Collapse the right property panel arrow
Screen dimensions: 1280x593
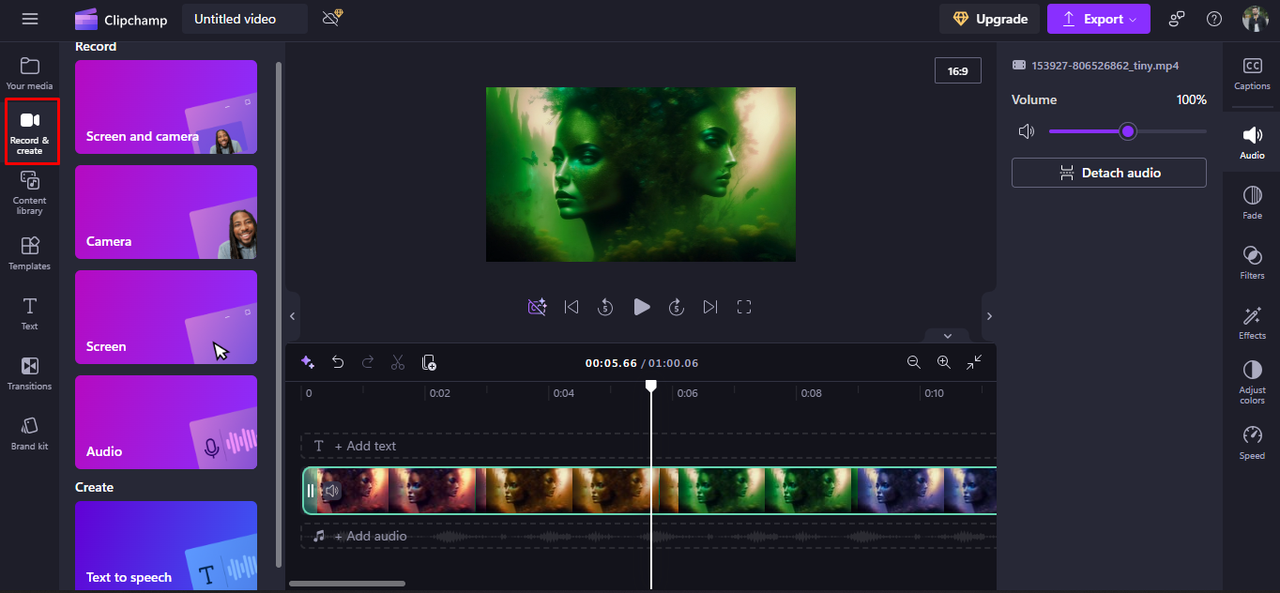(989, 316)
